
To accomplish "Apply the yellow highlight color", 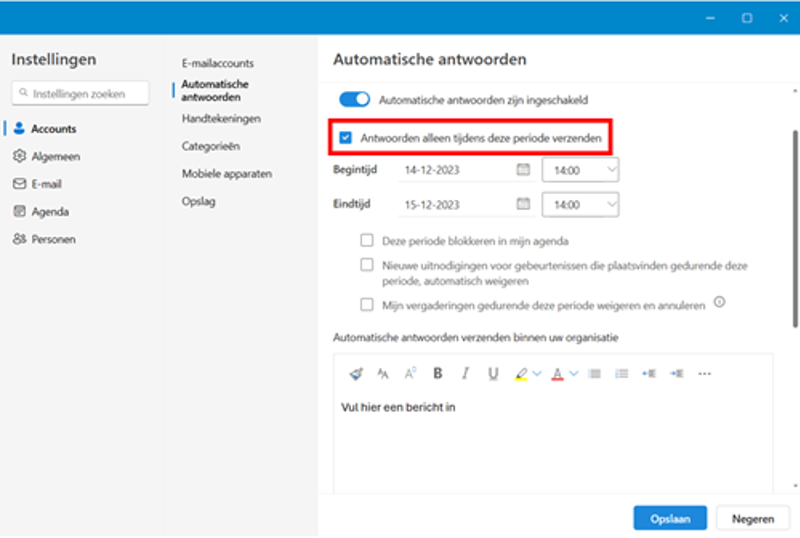I will coord(521,373).
